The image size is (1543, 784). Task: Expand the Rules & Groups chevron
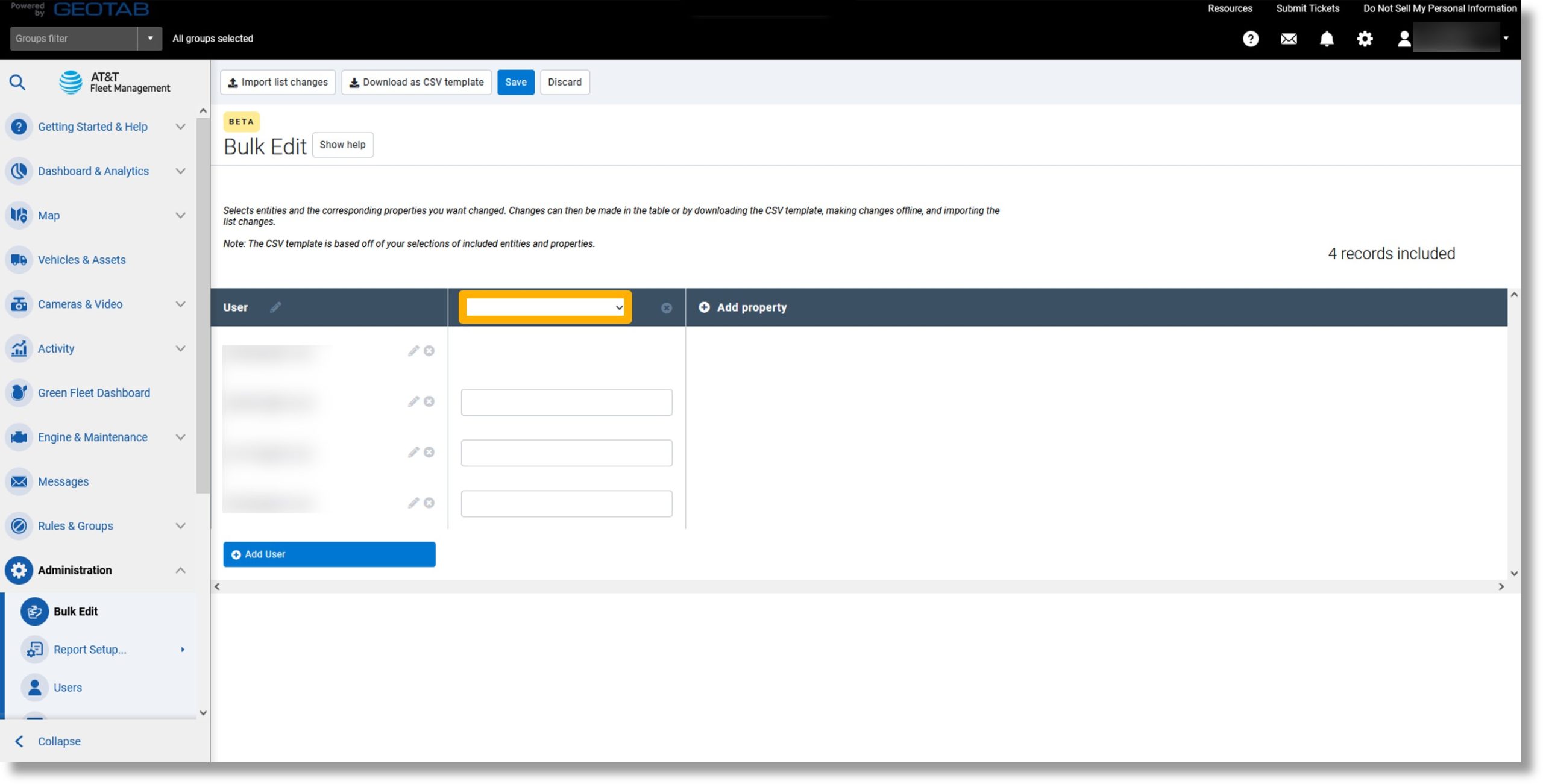[x=180, y=526]
